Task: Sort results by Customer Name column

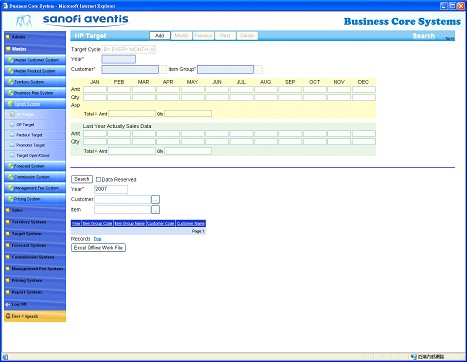Action: [191, 223]
